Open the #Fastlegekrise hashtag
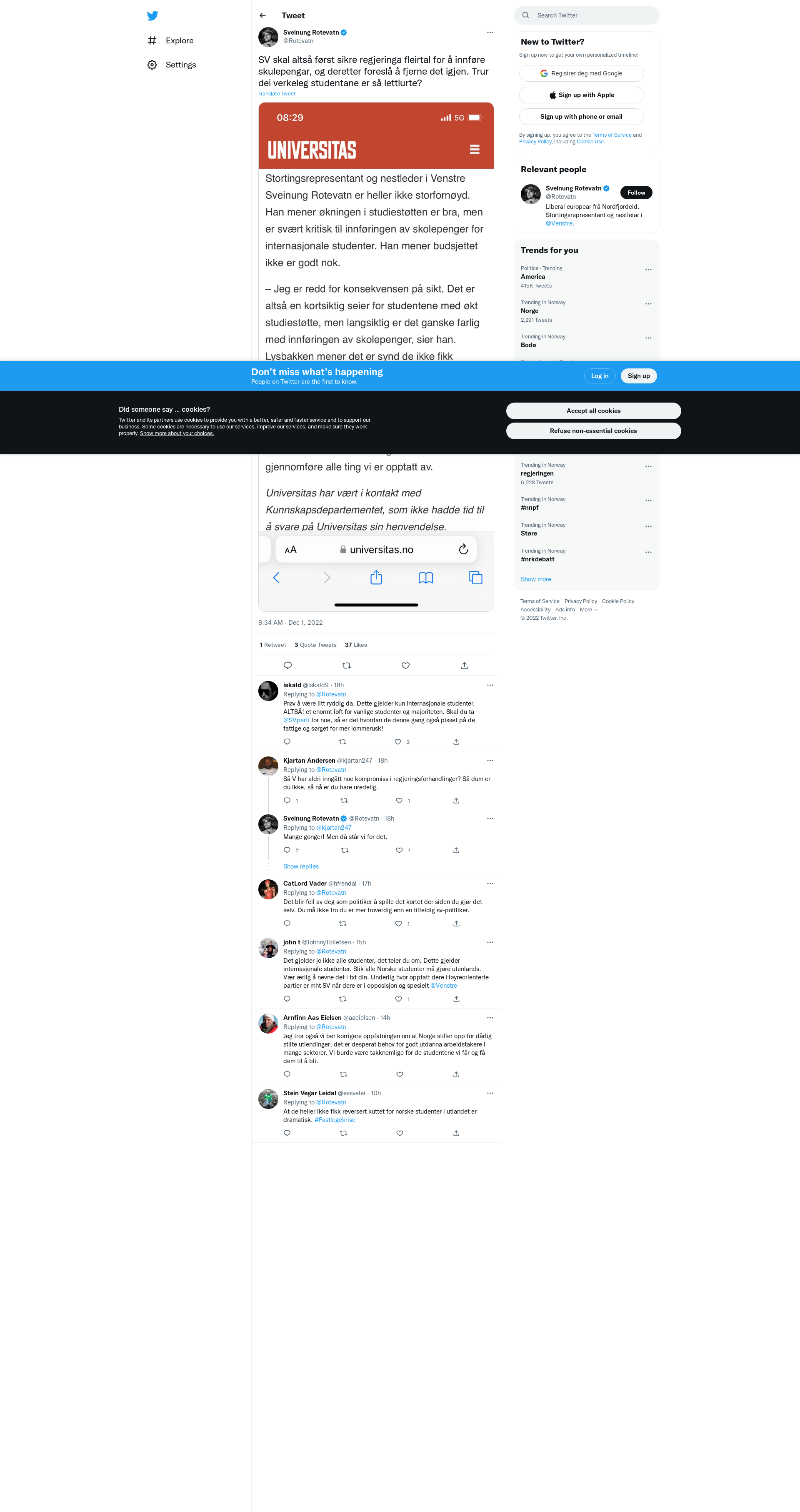Image resolution: width=800 pixels, height=1512 pixels. [335, 1120]
